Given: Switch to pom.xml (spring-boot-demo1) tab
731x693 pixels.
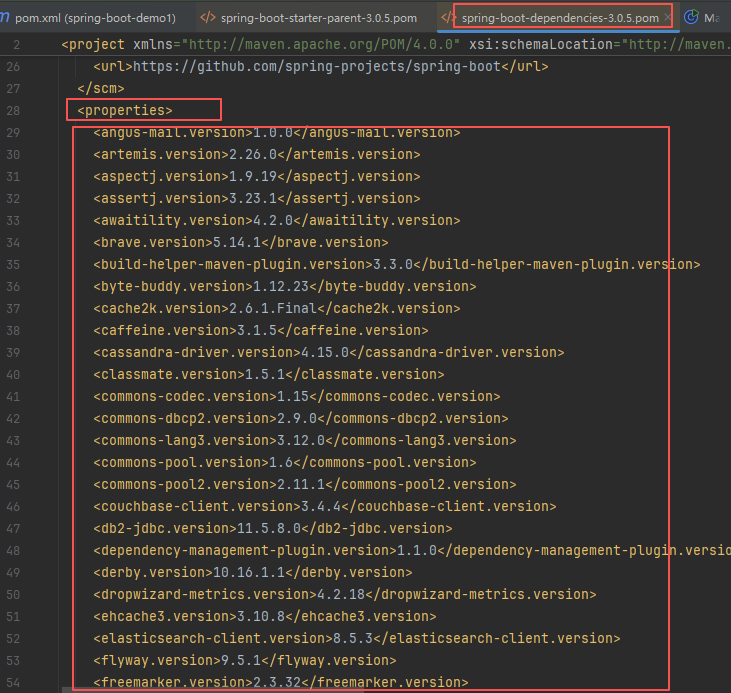Looking at the screenshot, I should coord(95,18).
